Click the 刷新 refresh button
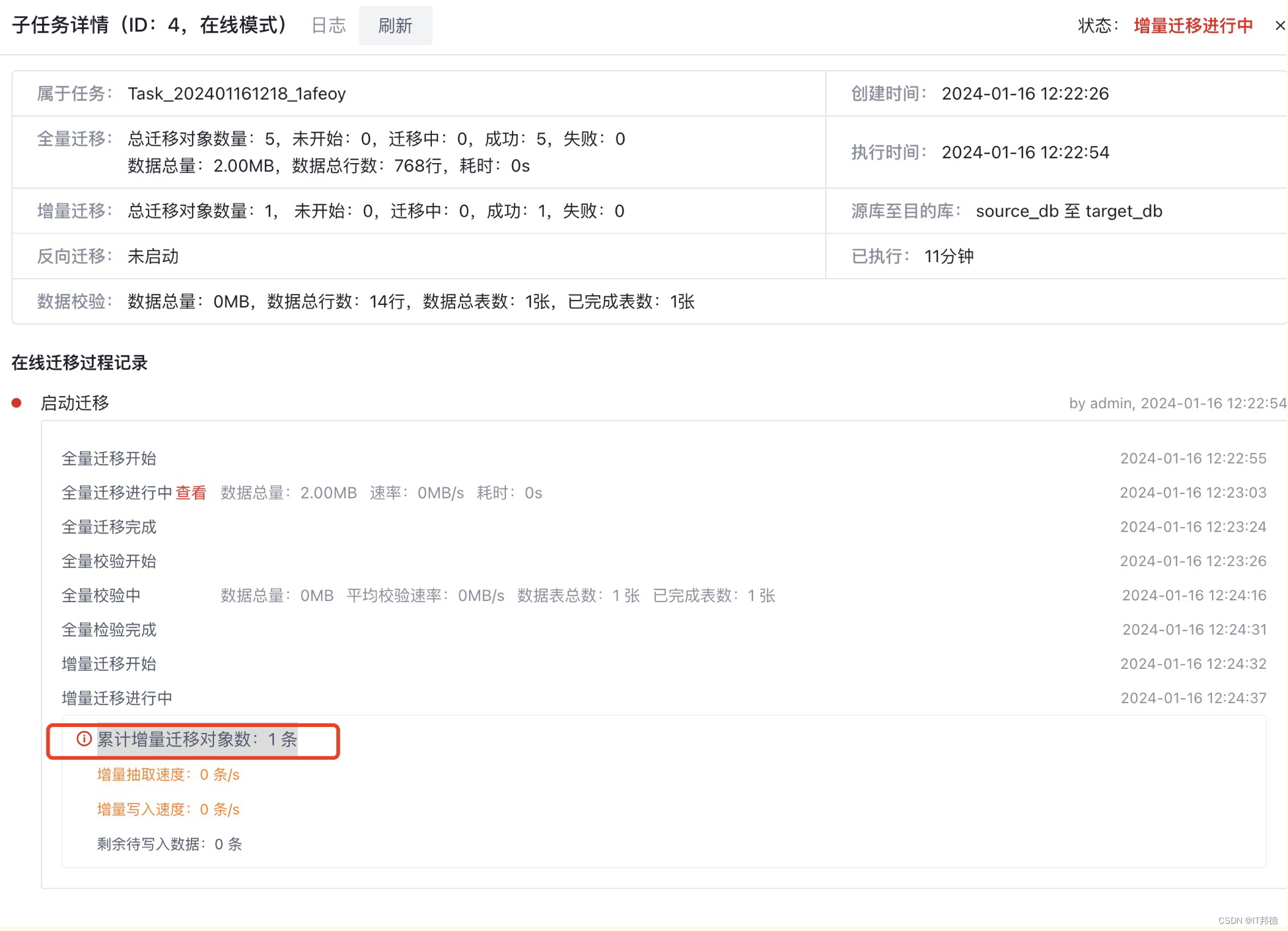Viewport: 1288px width, 931px height. coord(395,26)
